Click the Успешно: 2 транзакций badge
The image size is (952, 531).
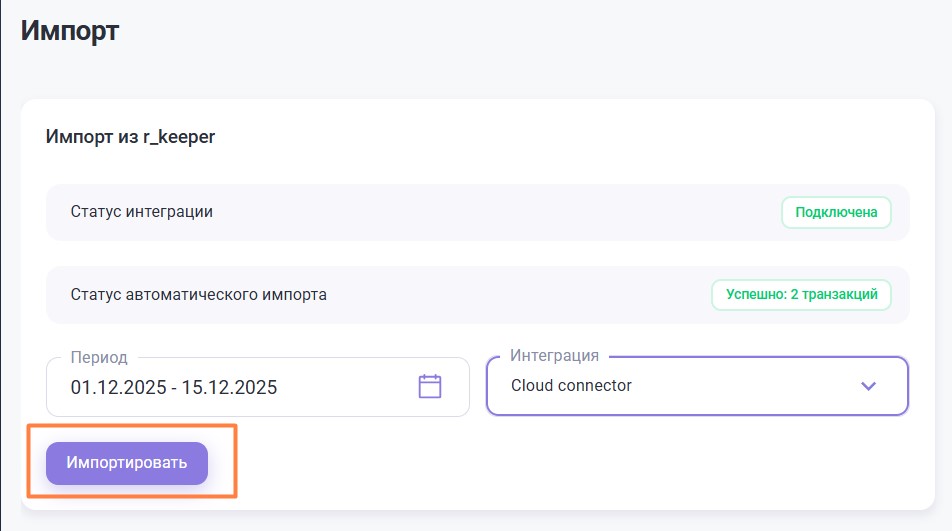[x=801, y=295]
